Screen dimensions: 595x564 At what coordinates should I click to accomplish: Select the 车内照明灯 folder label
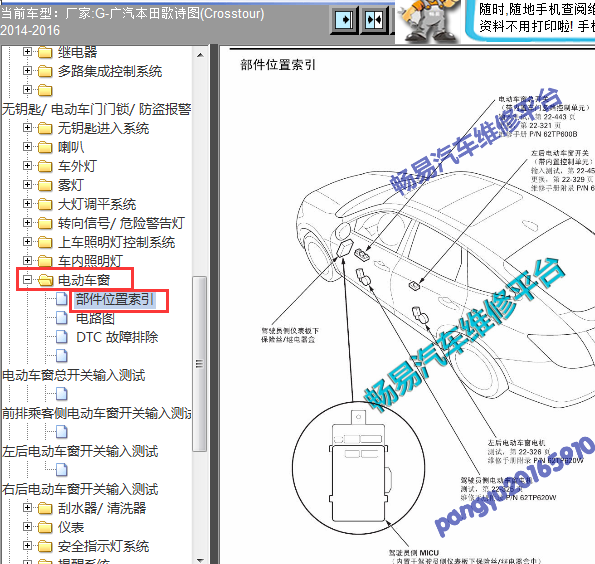click(x=90, y=261)
